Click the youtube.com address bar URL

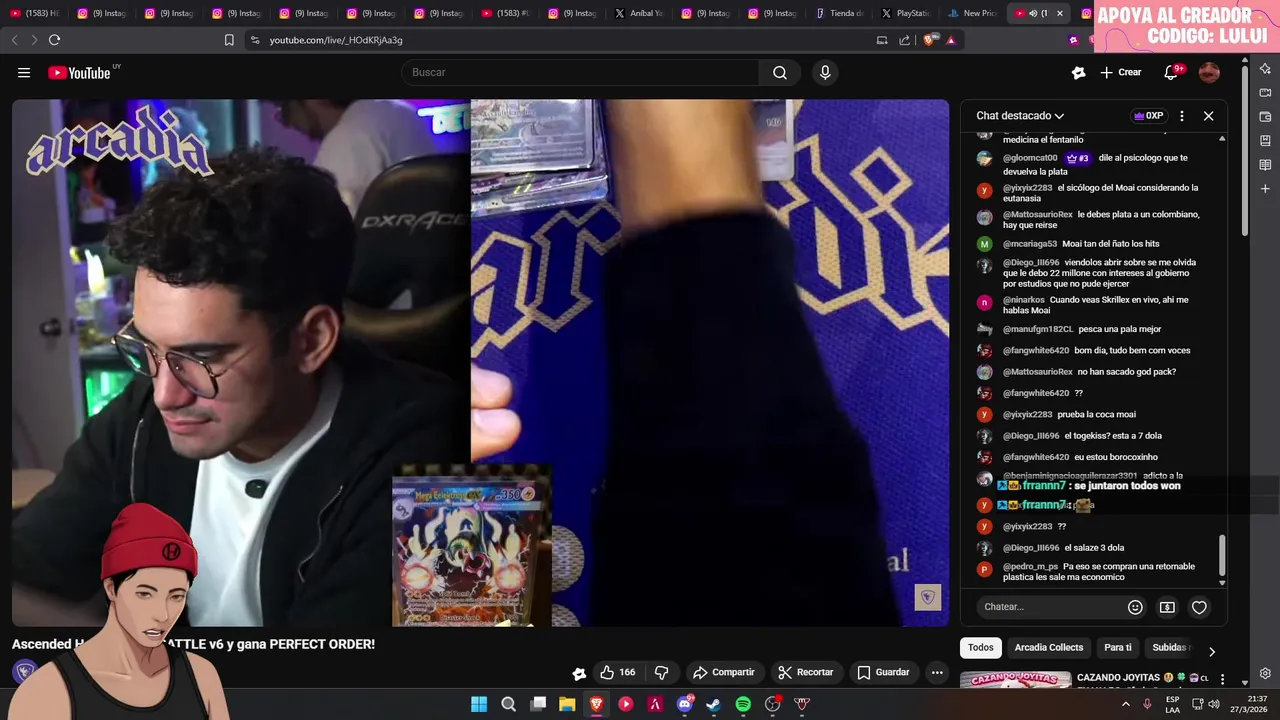pos(336,40)
